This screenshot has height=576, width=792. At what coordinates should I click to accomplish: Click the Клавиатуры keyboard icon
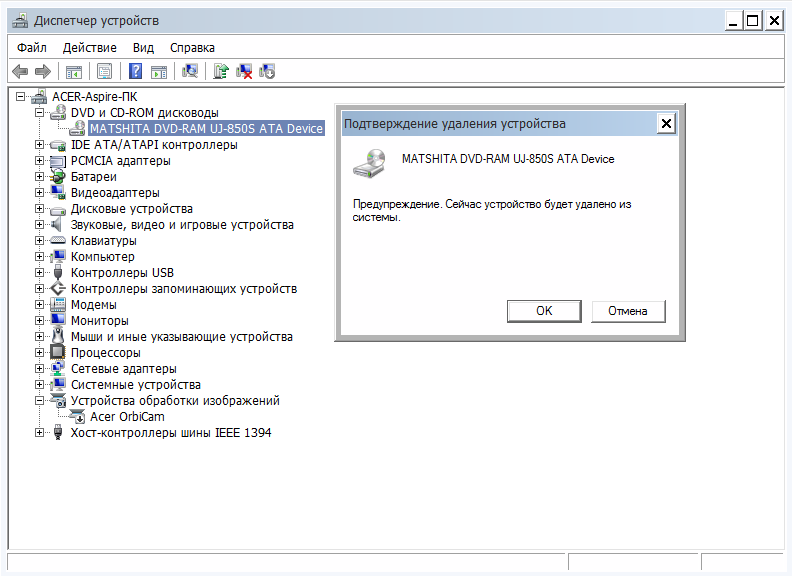point(58,241)
